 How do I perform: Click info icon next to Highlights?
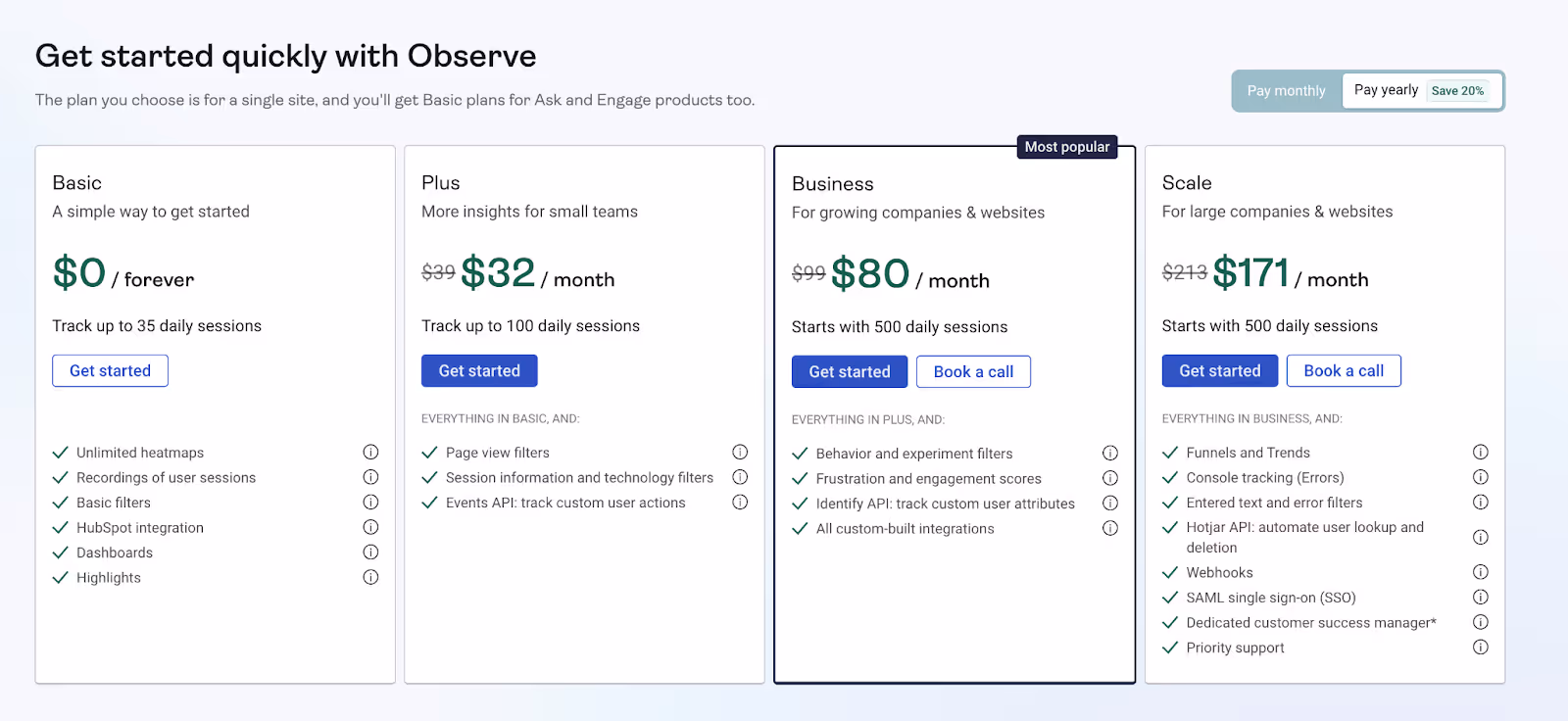pyautogui.click(x=370, y=577)
